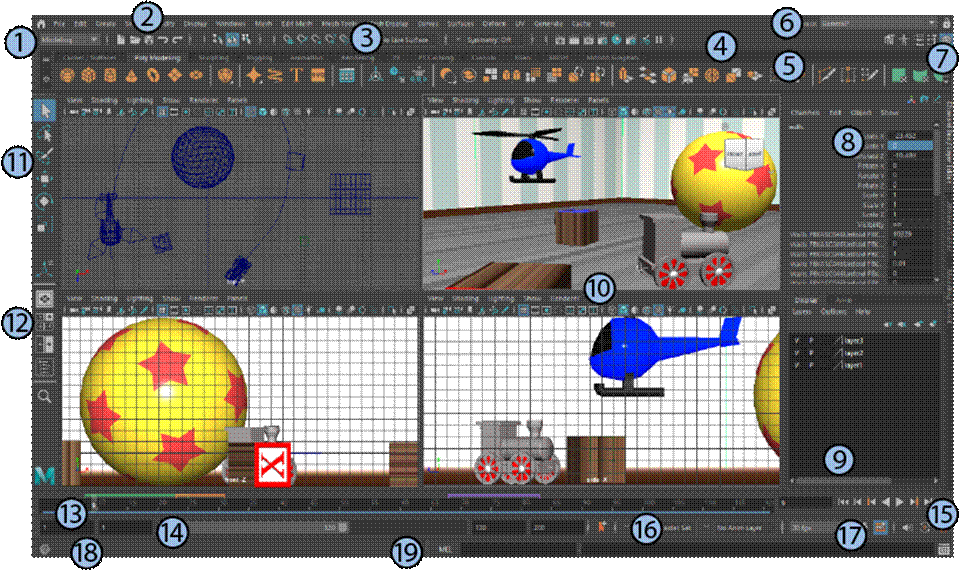Click the Undo arrow in status line
960x570 pixels.
pyautogui.click(x=163, y=40)
